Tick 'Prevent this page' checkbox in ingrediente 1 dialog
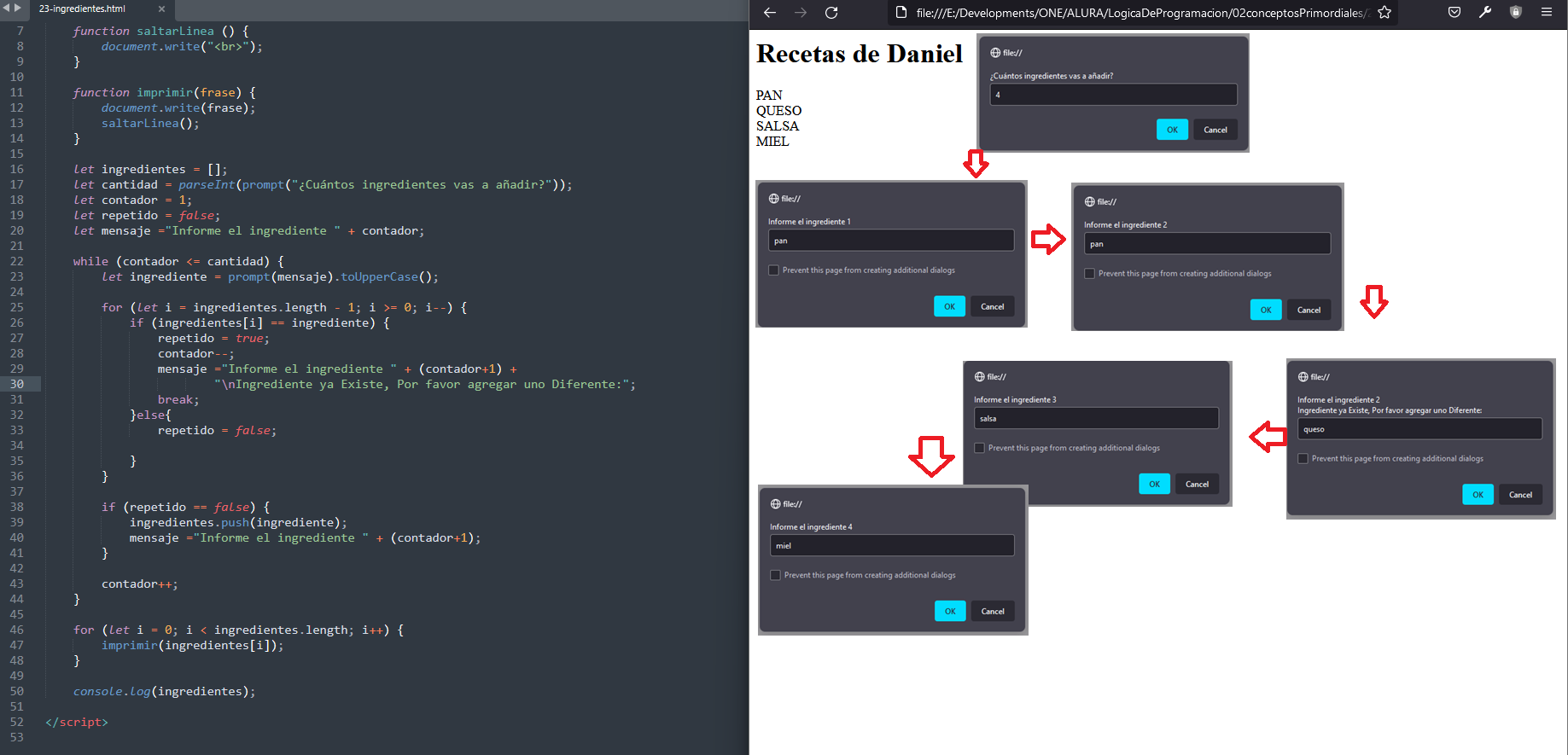This screenshot has height=755, width=1568. 773,270
